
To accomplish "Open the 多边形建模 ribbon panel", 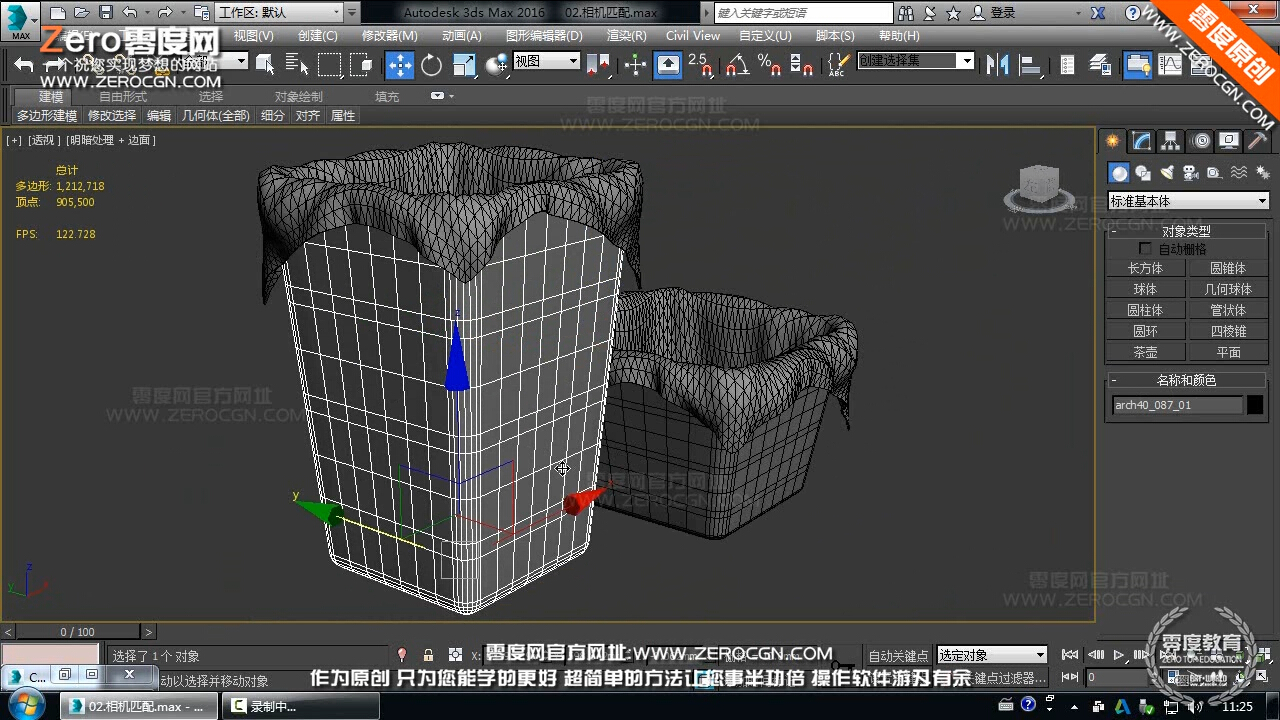I will [x=47, y=116].
